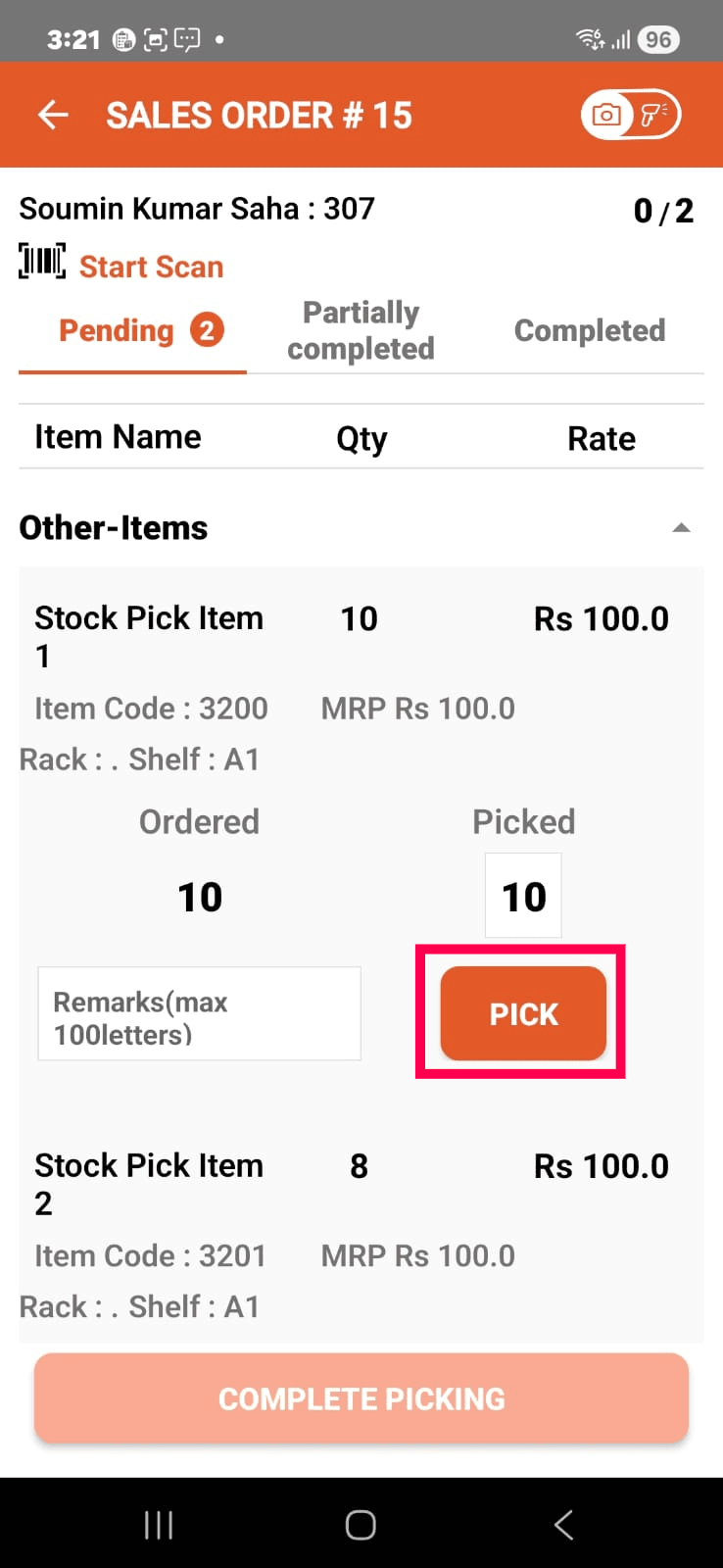The width and height of the screenshot is (723, 1568).
Task: Tap the barcode scan icon
Action: pos(42,262)
